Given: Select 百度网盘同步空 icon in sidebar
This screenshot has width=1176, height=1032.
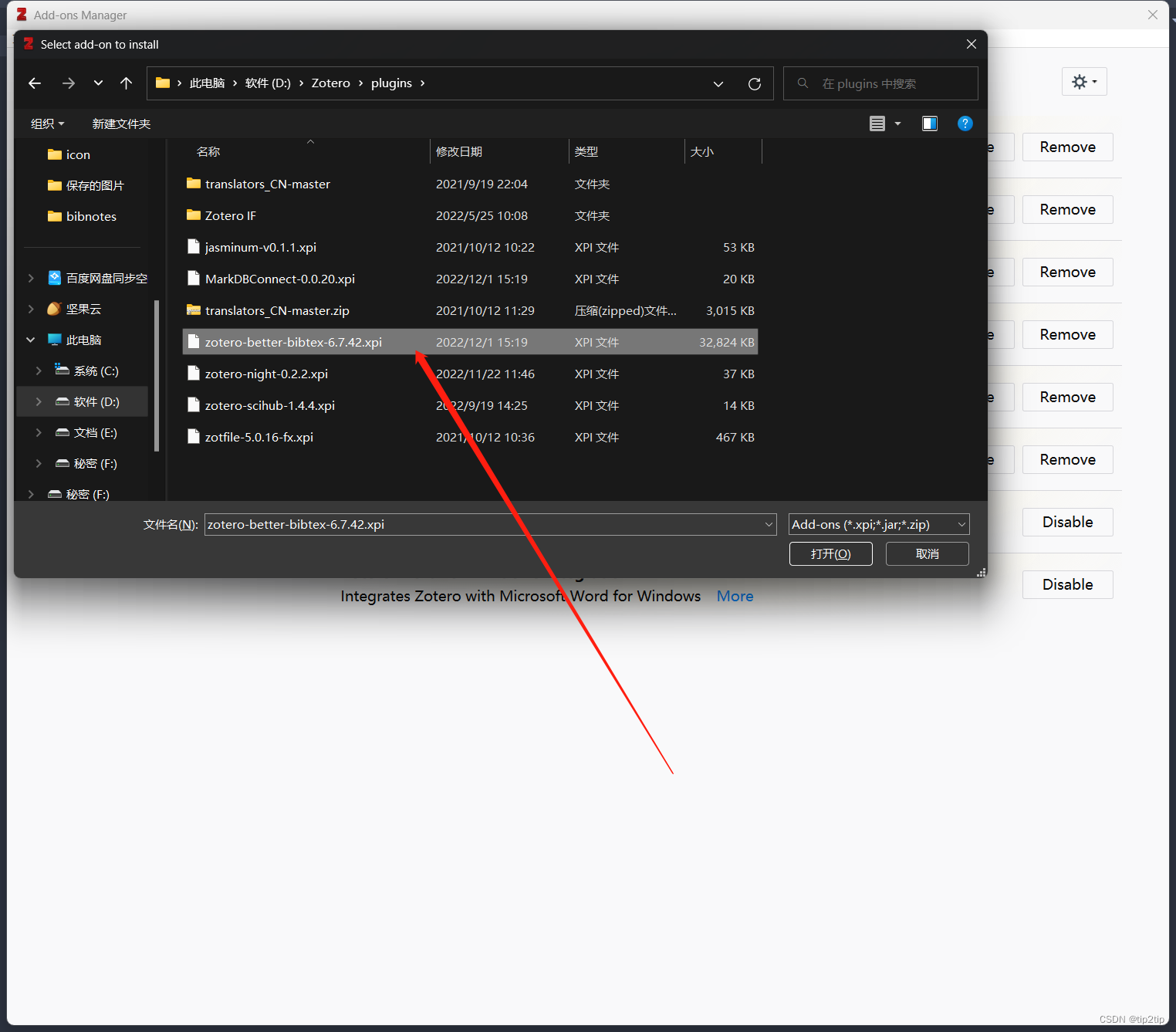Looking at the screenshot, I should 55,278.
